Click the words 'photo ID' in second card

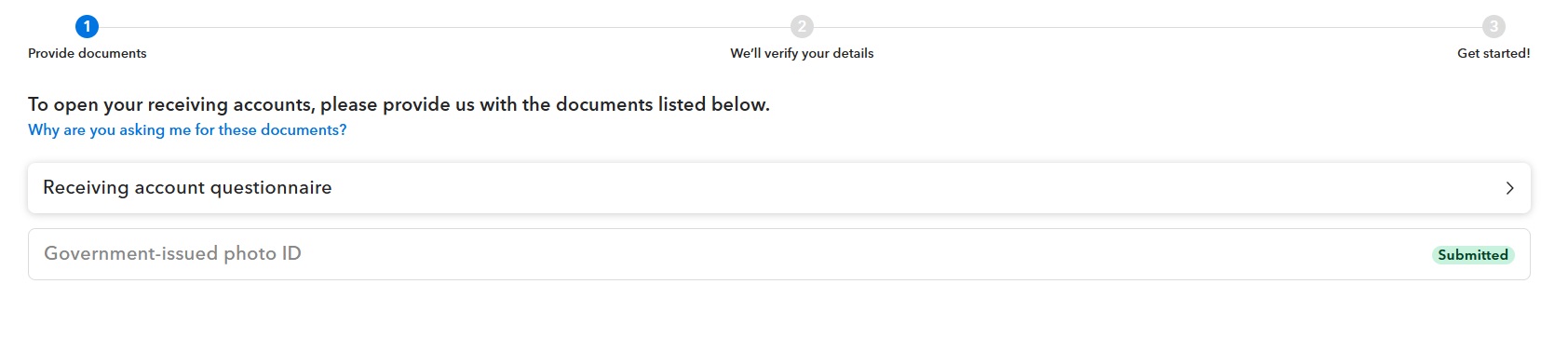(263, 253)
